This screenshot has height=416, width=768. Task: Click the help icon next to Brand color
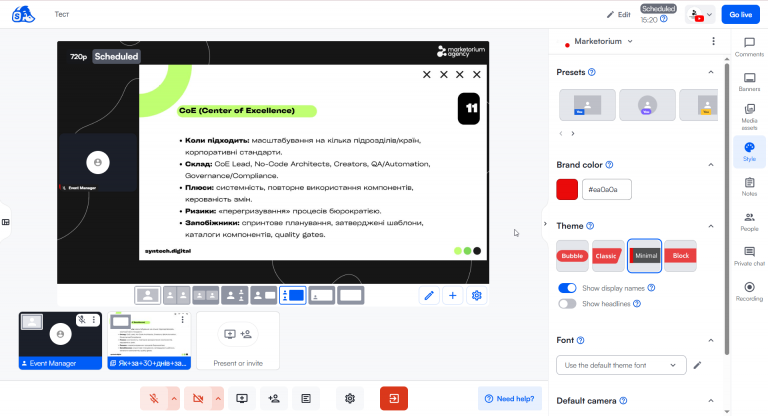tap(609, 165)
